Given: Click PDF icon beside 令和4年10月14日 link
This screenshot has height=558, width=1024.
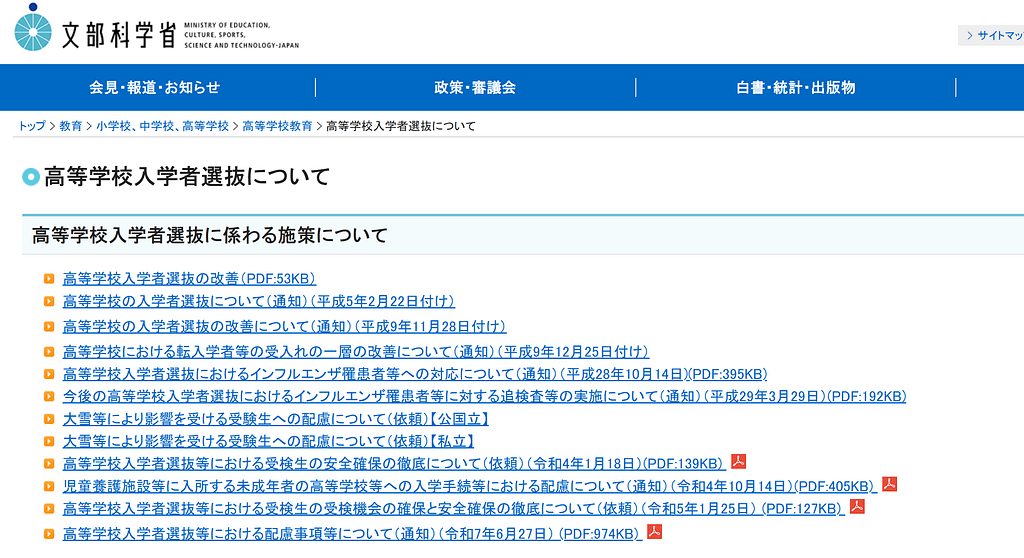Looking at the screenshot, I should (x=889, y=484).
